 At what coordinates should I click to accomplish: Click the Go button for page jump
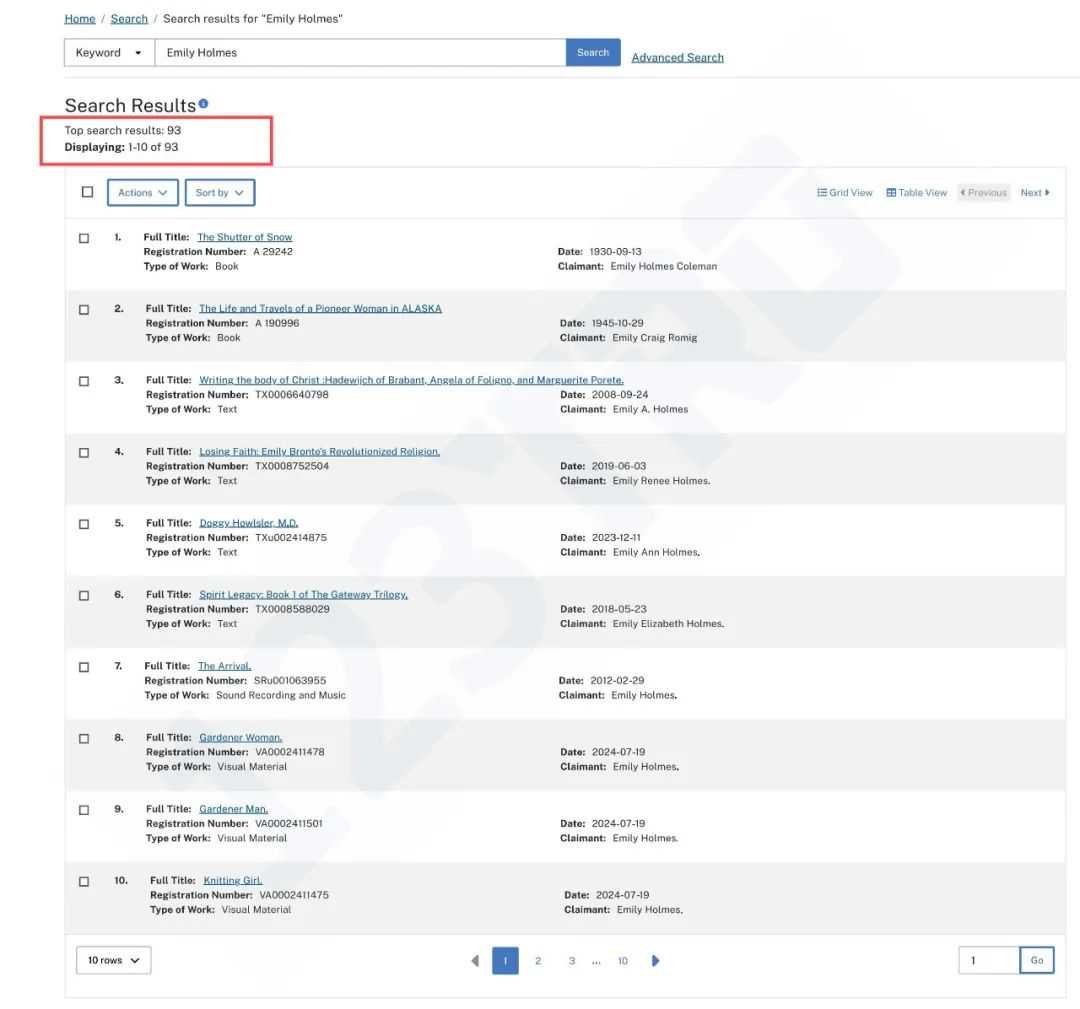click(x=1037, y=960)
